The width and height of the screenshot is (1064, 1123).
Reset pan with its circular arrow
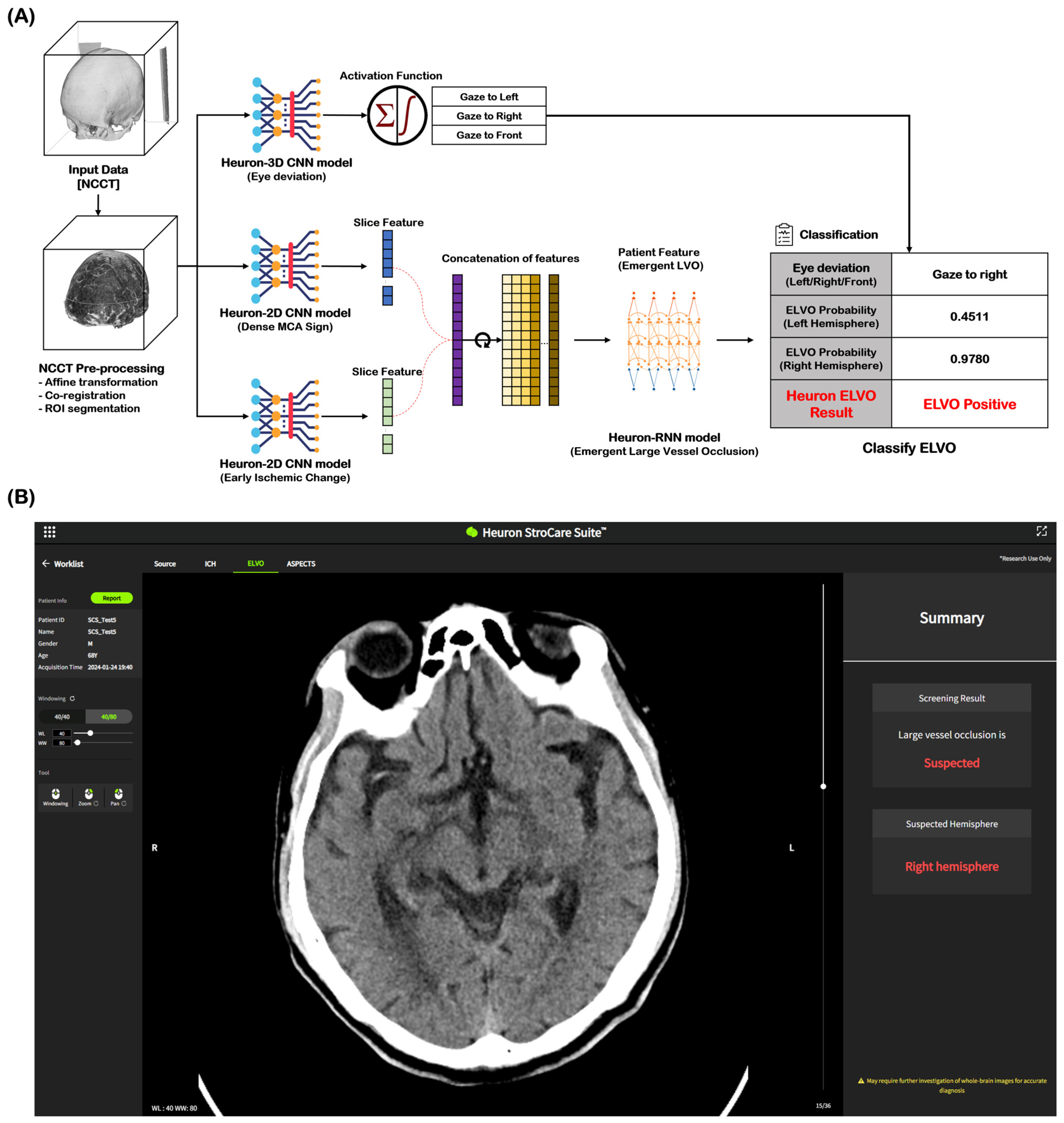tap(124, 804)
